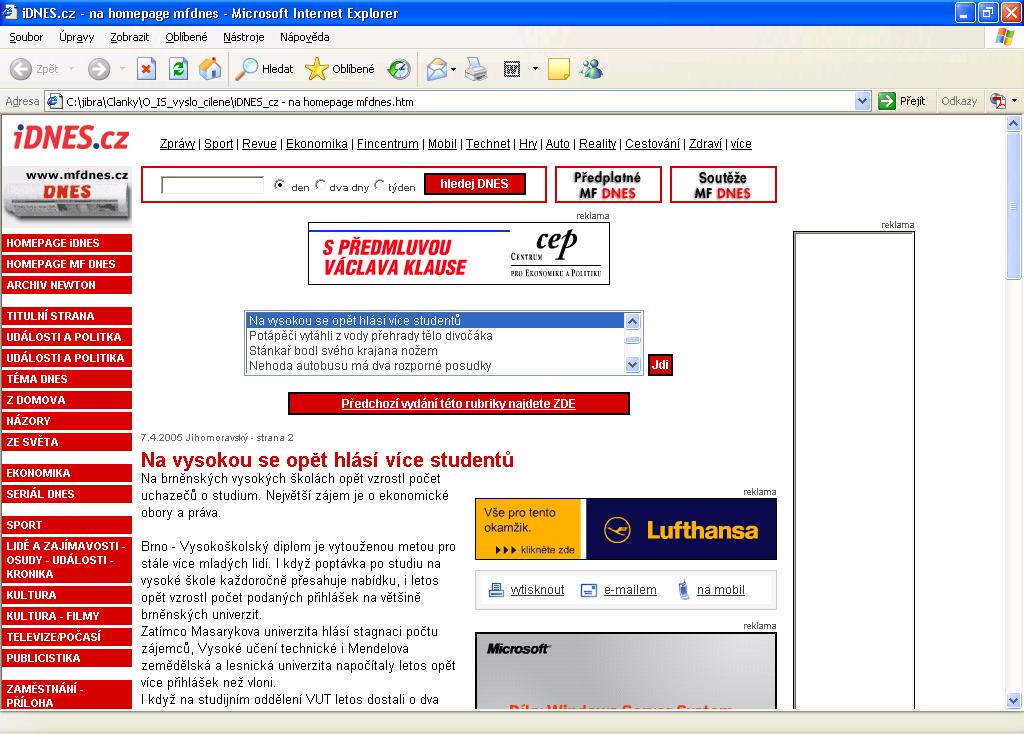Open the address bar dropdown arrow
The height and width of the screenshot is (734, 1024).
[x=862, y=101]
